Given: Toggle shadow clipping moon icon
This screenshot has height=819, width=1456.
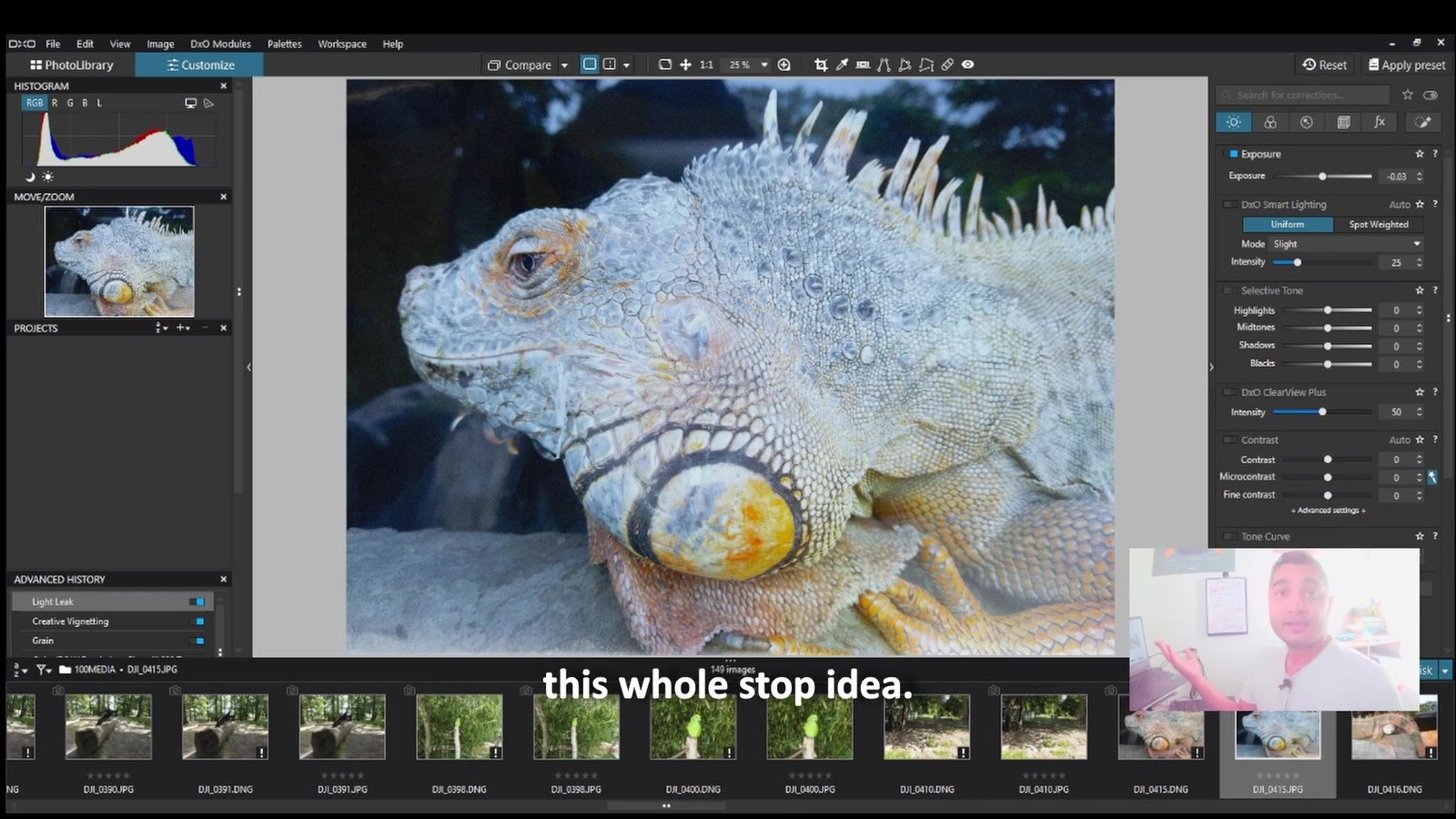Looking at the screenshot, I should click(29, 177).
